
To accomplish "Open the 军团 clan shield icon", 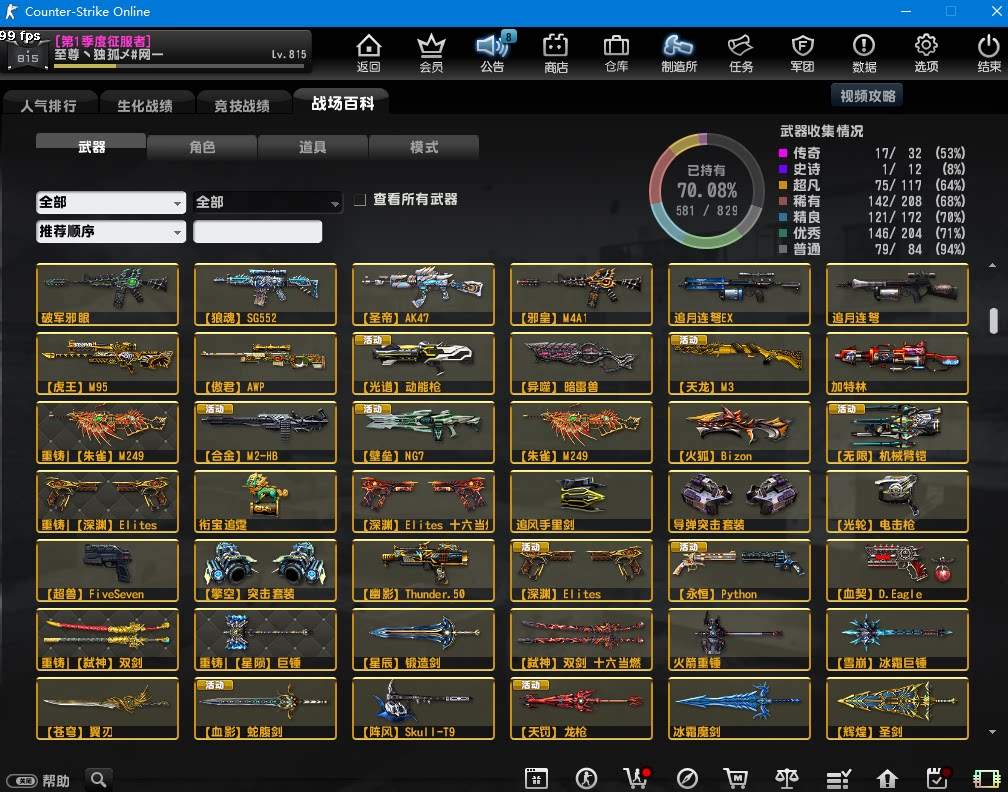I will [x=802, y=53].
